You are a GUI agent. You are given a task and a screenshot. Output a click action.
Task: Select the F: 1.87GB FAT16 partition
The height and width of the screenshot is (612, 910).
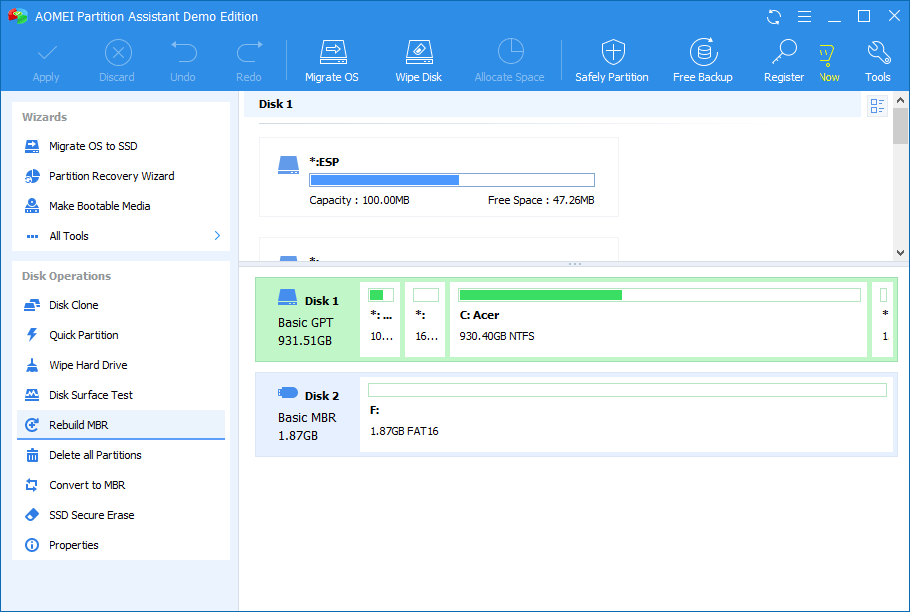[627, 415]
